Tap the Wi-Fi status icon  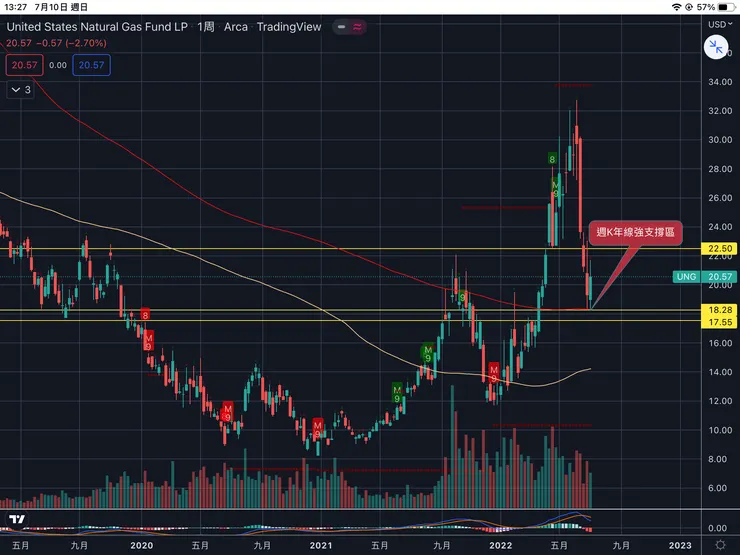pos(676,7)
